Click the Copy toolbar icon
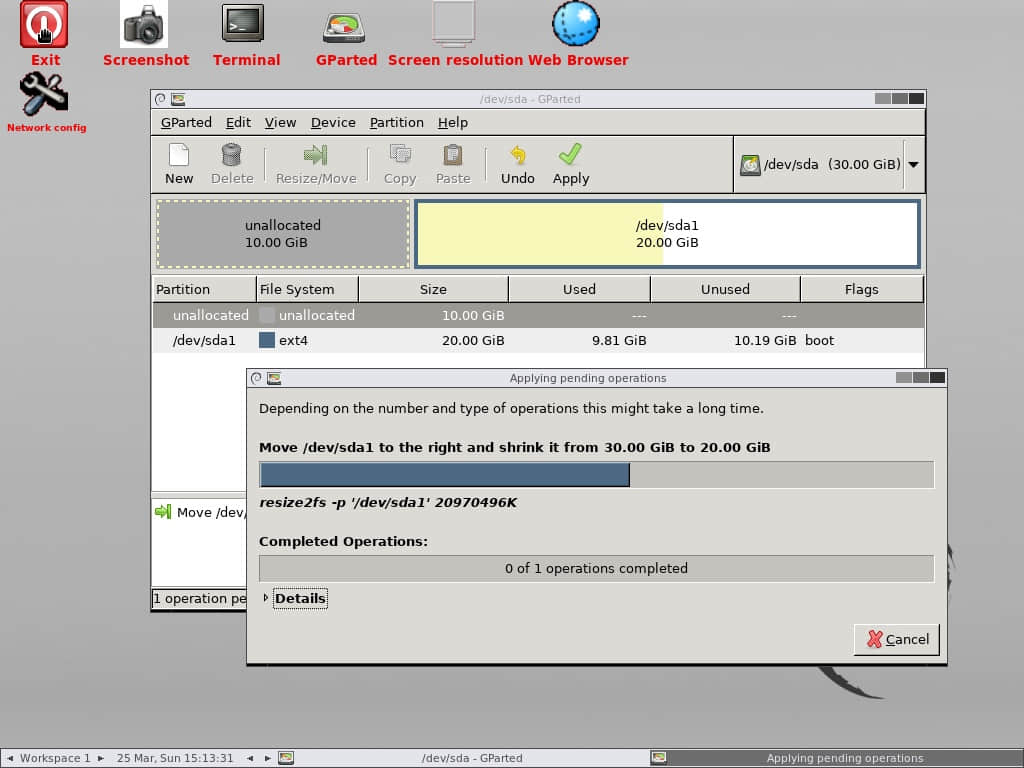This screenshot has width=1024, height=768. (x=400, y=155)
